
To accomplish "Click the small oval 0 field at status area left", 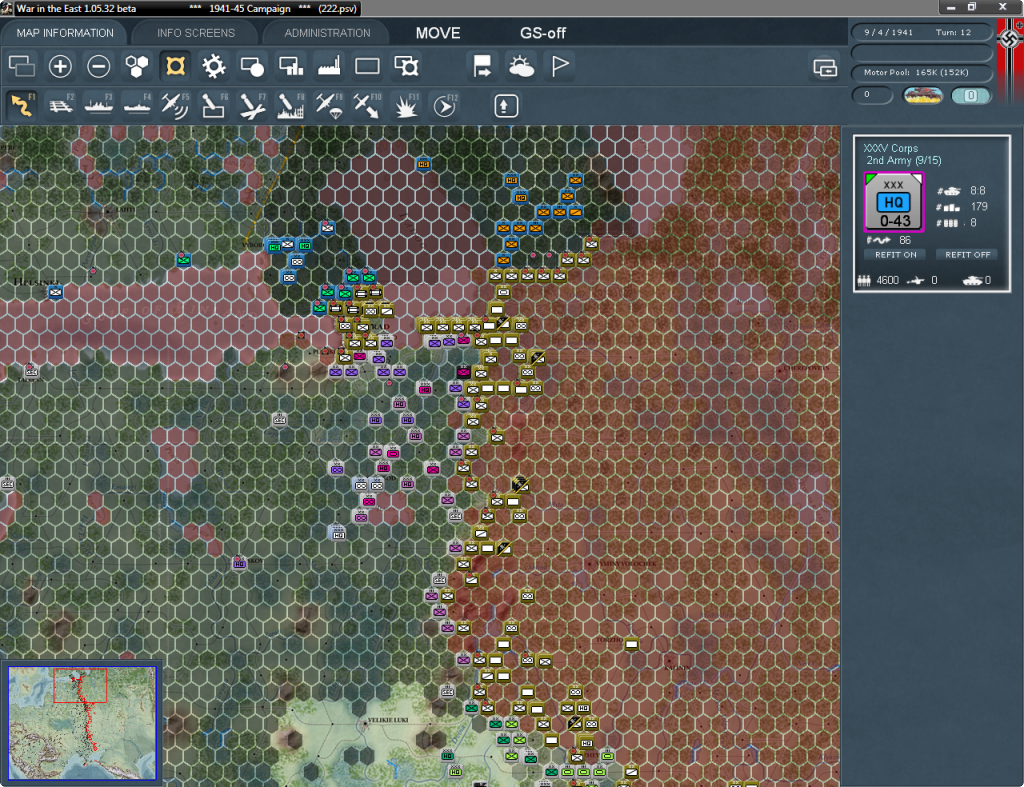I will 872,95.
